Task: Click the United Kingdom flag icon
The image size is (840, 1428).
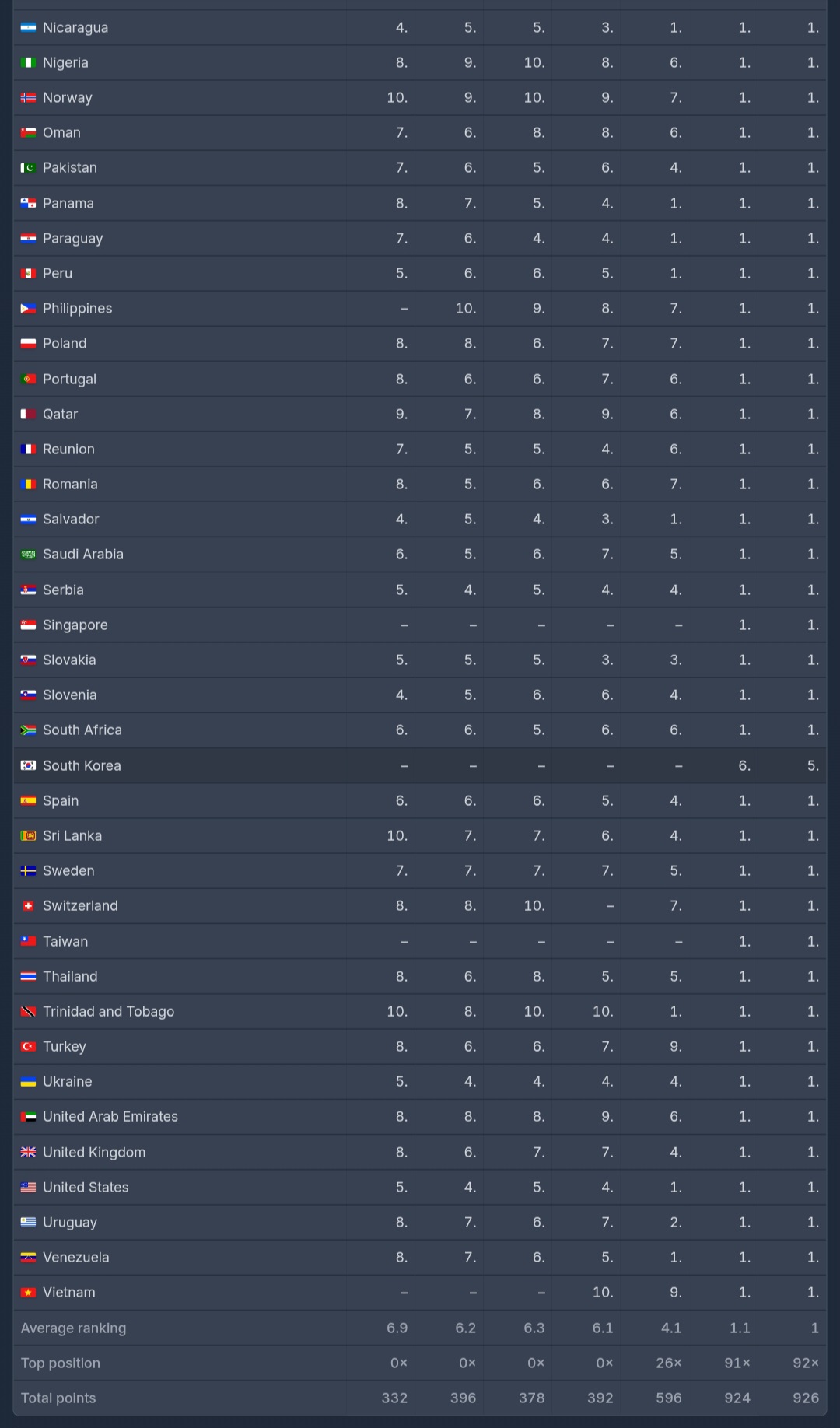Action: click(x=28, y=1153)
